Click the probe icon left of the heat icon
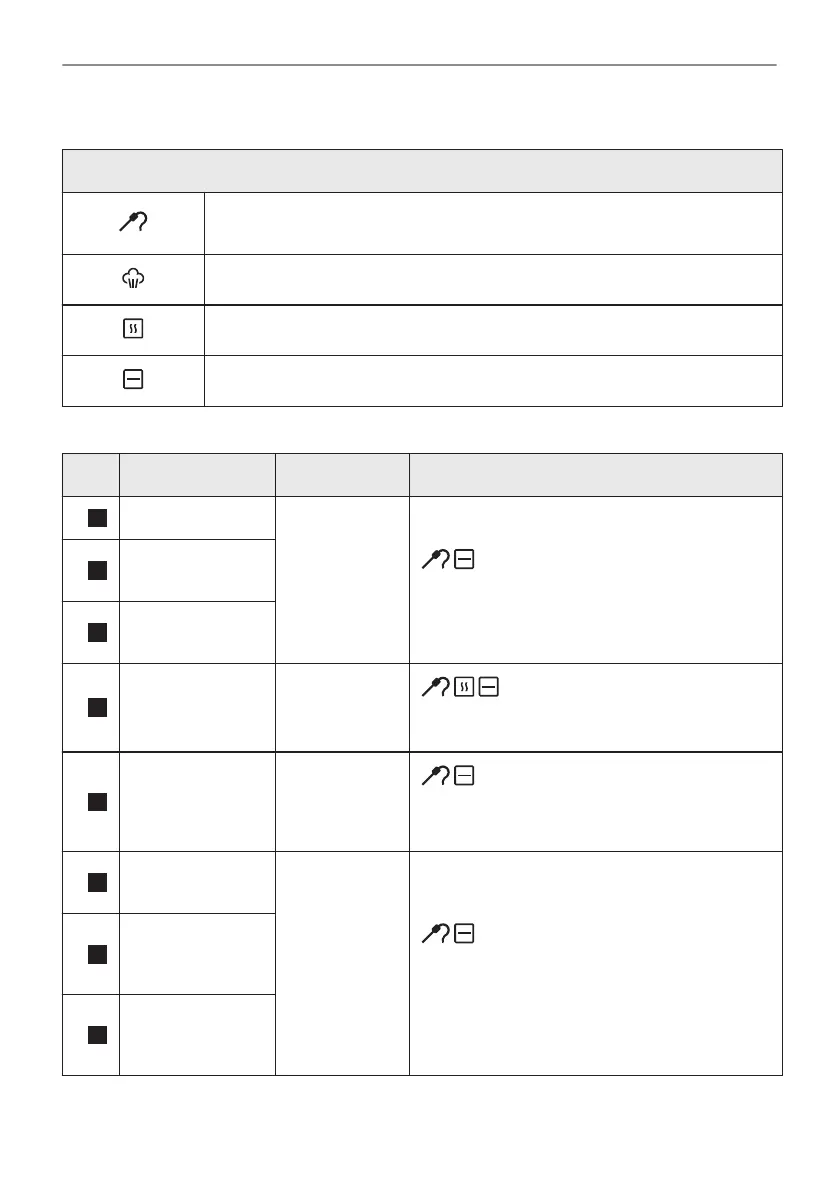839x1191 pixels. click(x=437, y=687)
